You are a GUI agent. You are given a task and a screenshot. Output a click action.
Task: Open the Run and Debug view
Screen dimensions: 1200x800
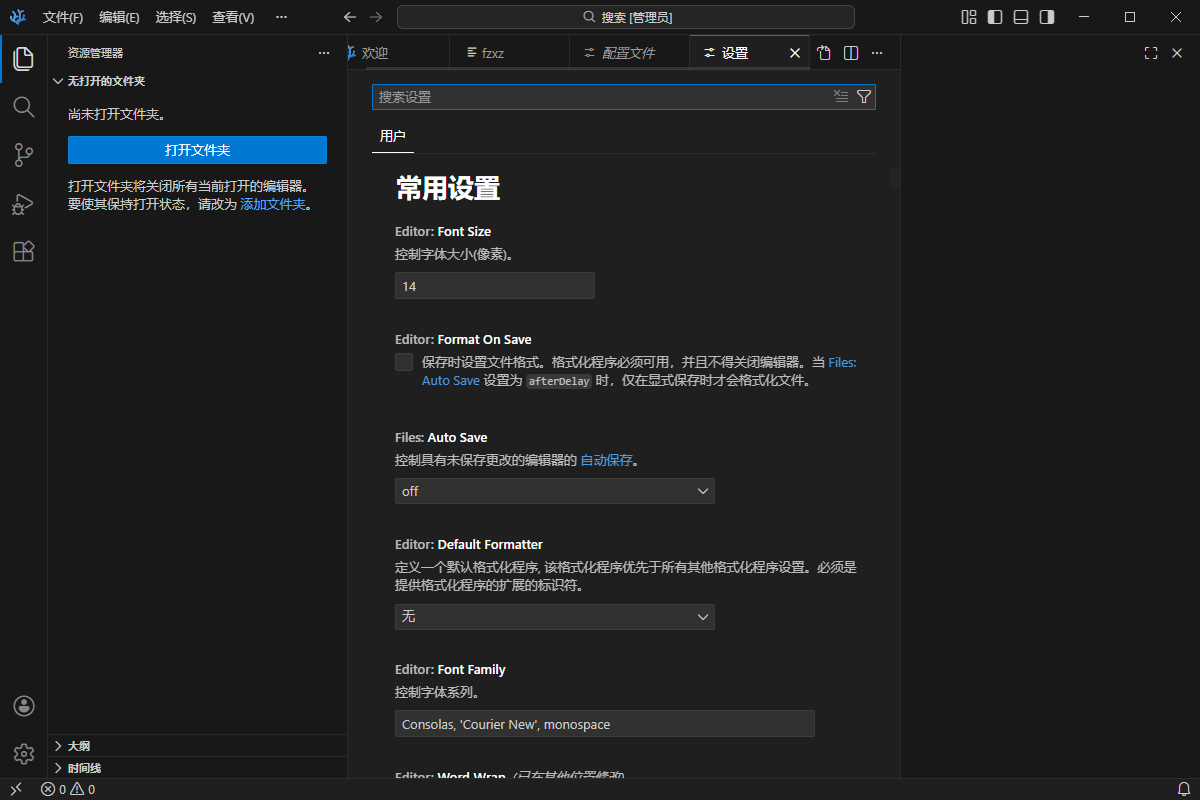23,203
